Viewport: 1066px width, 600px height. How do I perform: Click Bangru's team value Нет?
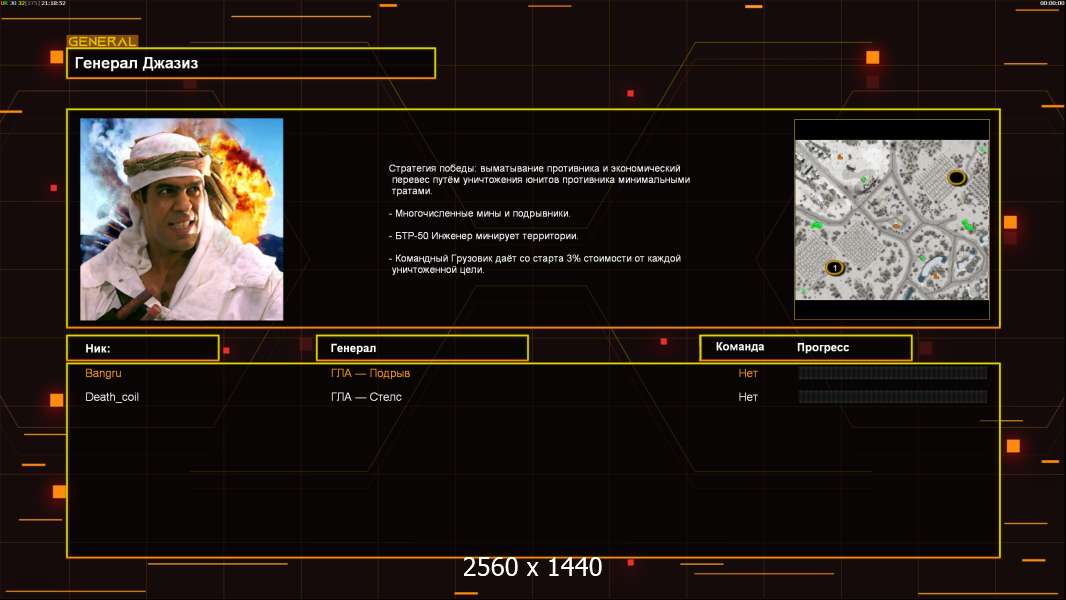tap(748, 373)
